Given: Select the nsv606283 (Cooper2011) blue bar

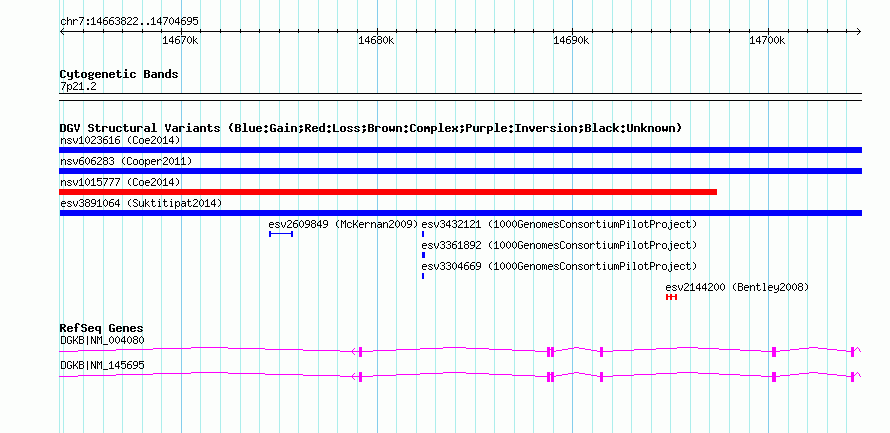Looking at the screenshot, I should tap(460, 171).
